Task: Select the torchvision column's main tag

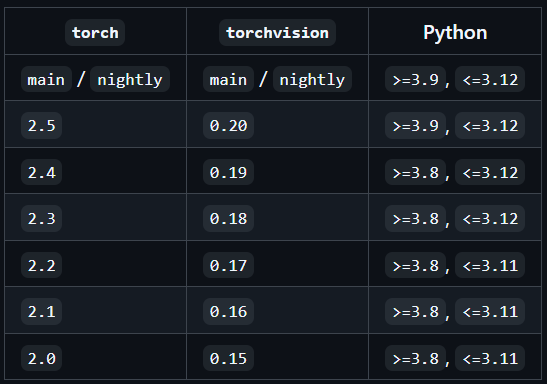Action: coord(228,80)
